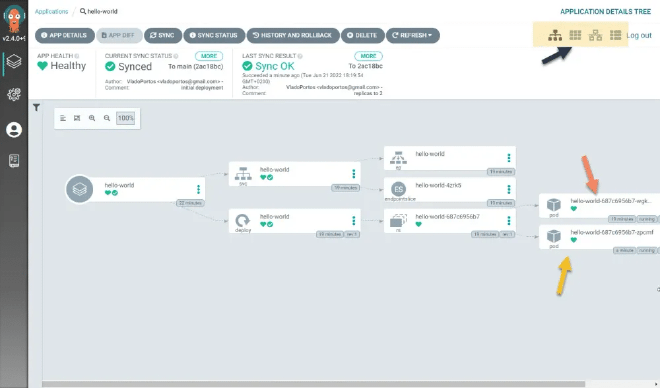Click the zoom out magnifier icon
Screen dimensions: 660x388
coord(107,118)
